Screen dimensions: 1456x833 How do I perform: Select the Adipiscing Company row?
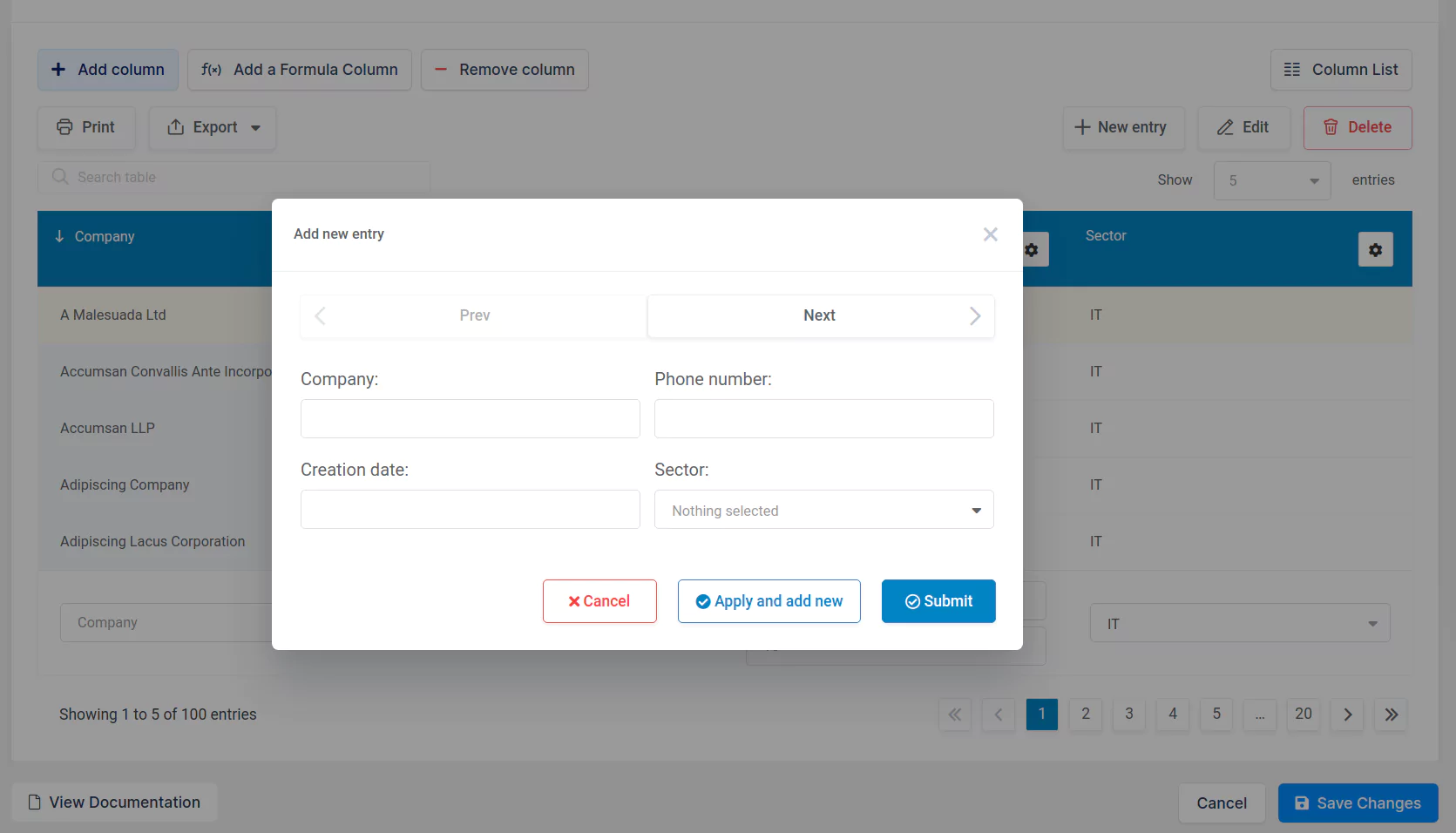point(125,484)
